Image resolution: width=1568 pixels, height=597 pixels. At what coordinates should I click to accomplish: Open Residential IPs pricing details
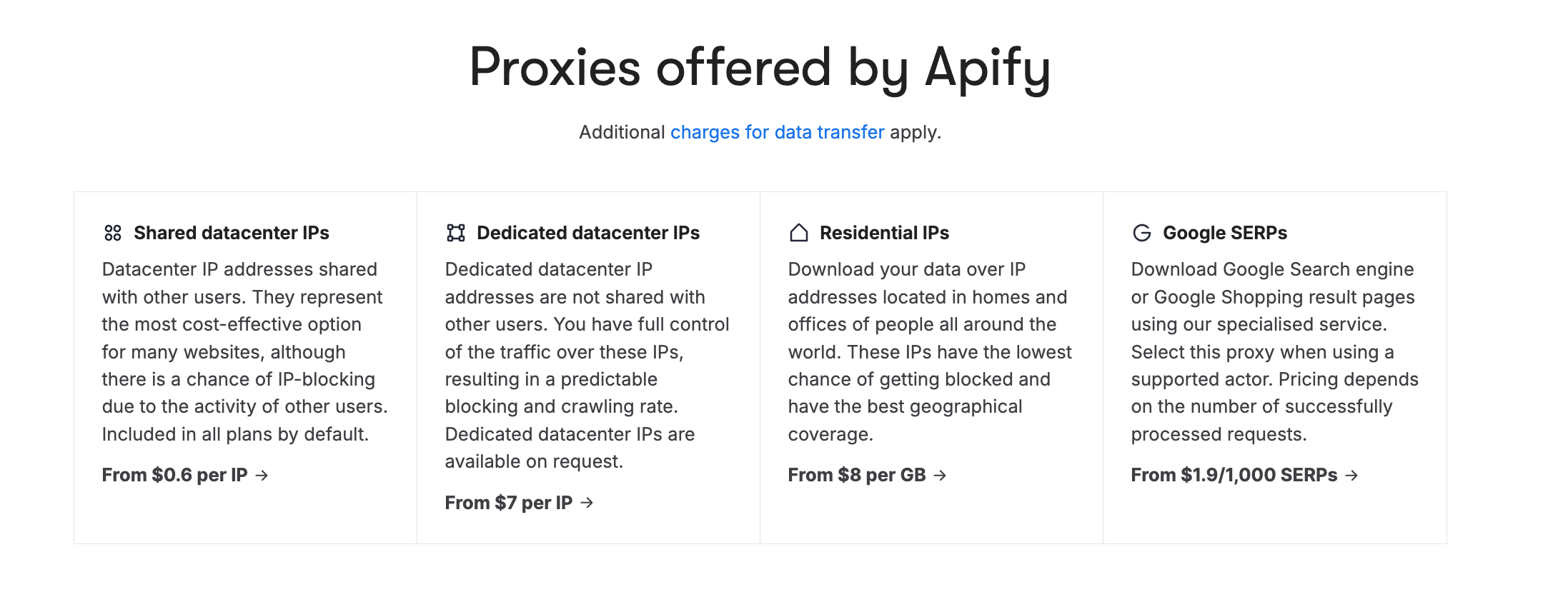(x=866, y=475)
